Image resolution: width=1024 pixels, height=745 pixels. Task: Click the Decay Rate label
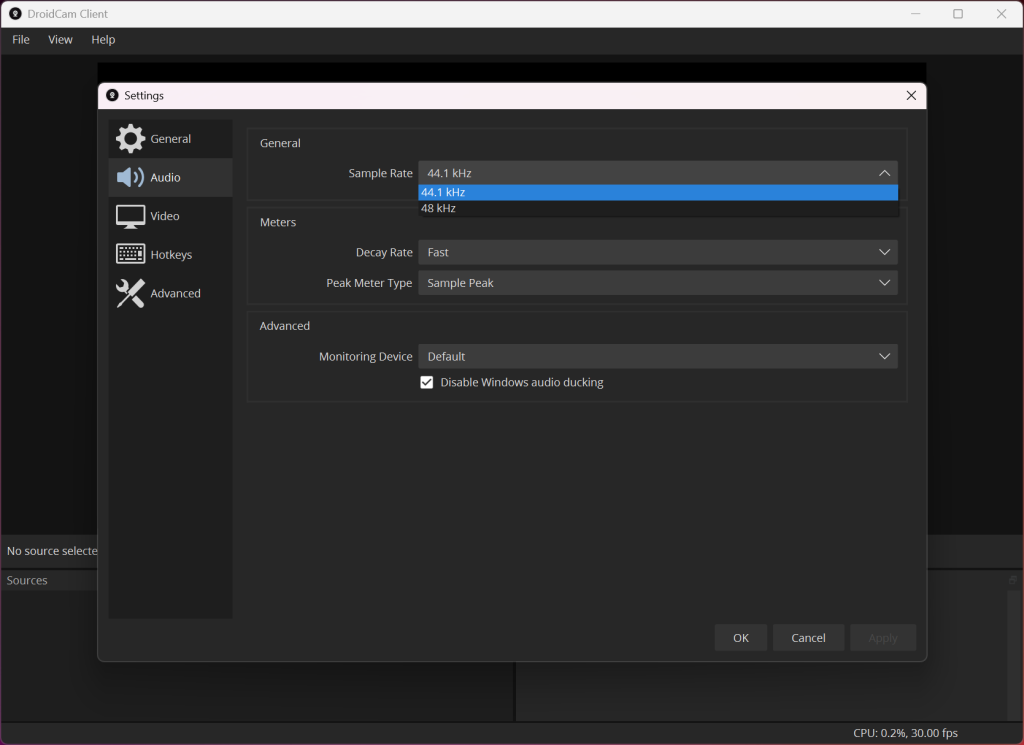pos(384,252)
